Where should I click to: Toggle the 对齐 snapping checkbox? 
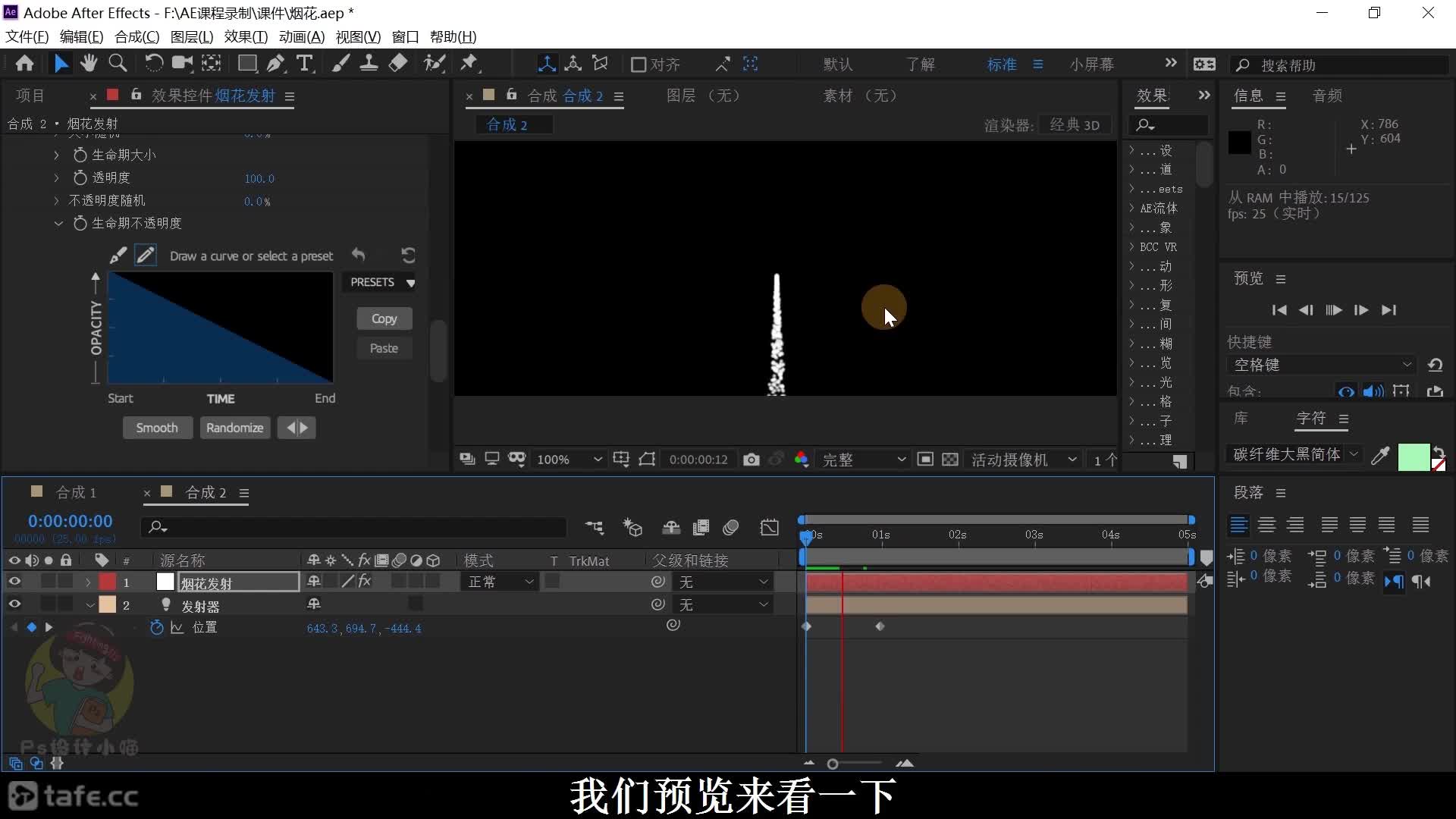(x=639, y=64)
